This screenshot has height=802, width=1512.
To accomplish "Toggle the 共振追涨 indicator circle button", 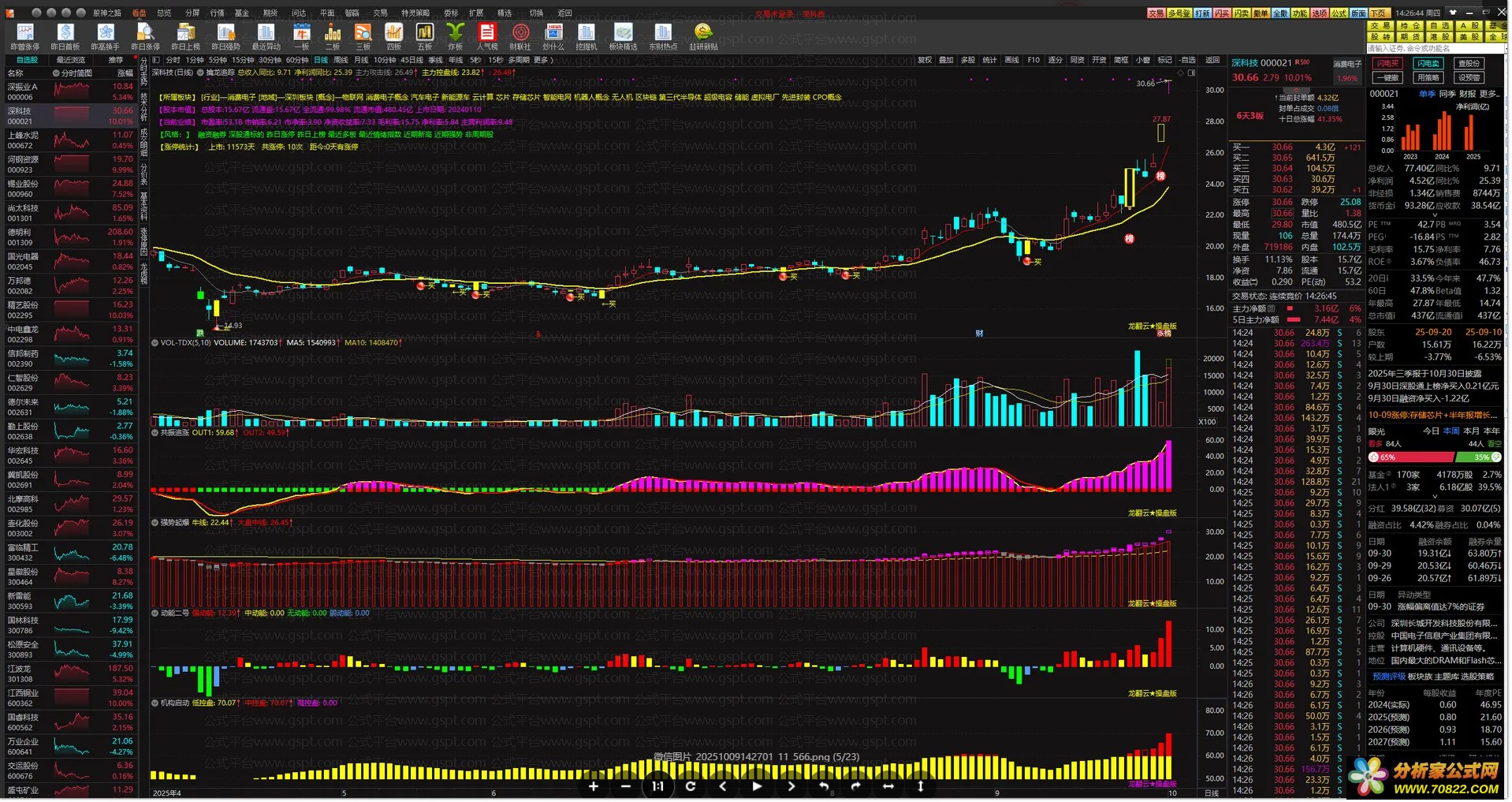I will pos(155,433).
